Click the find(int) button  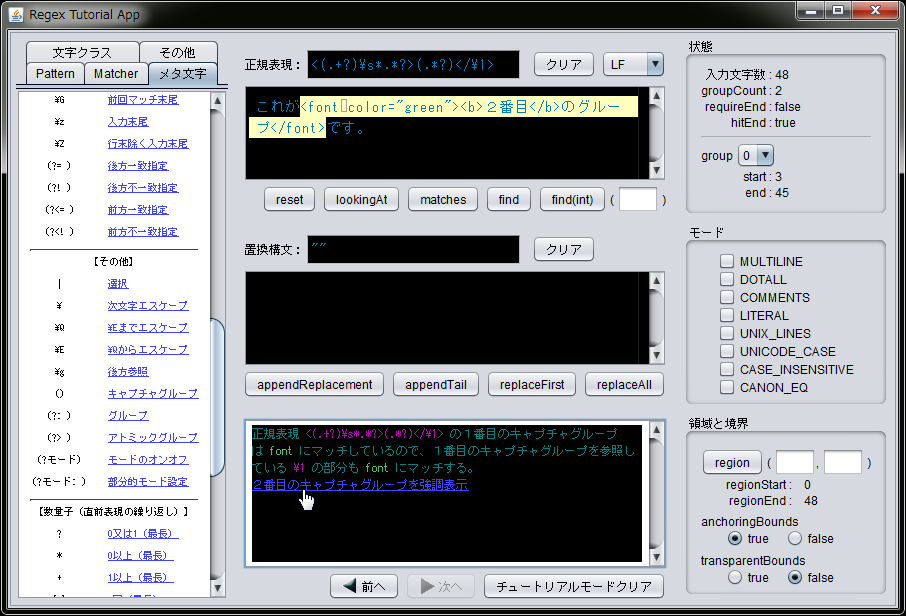(572, 199)
